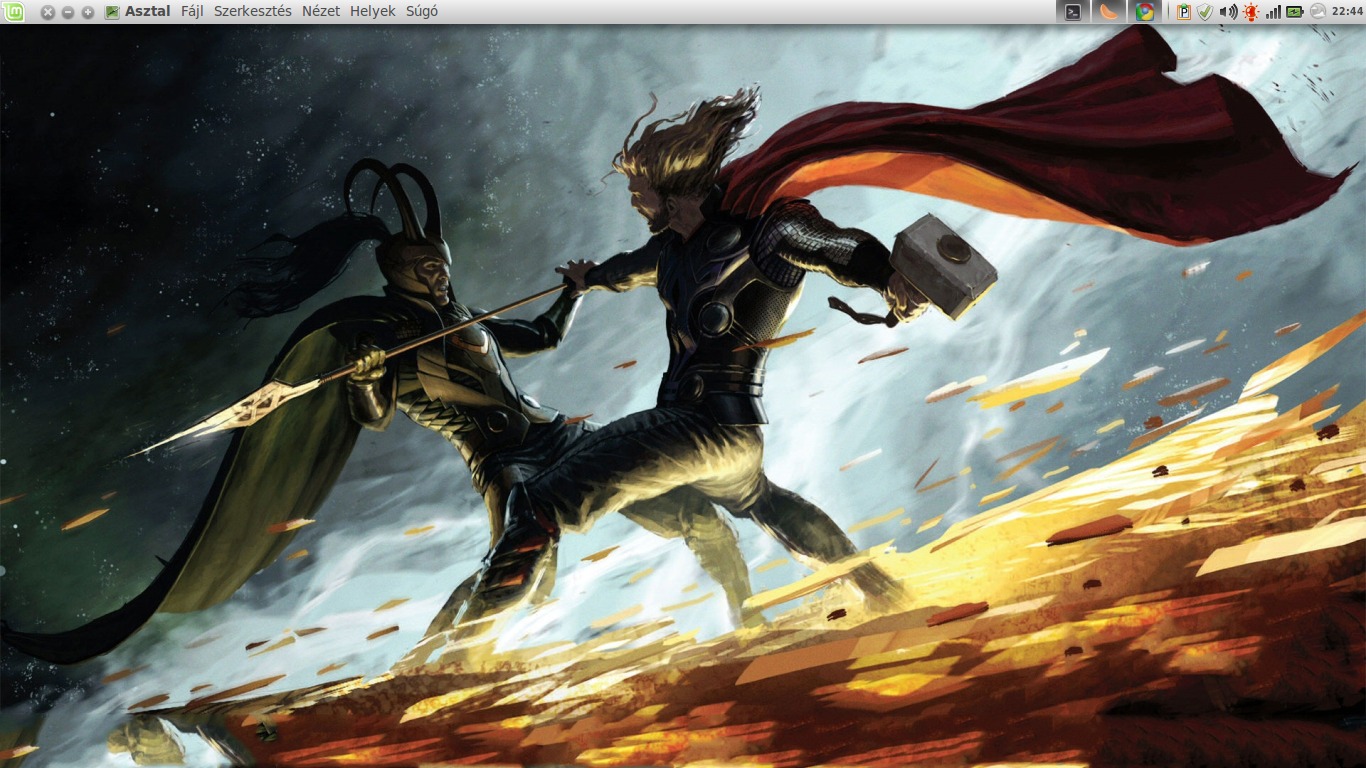This screenshot has height=768, width=1366.
Task: Click the Asztal desktop icon beside title
Action: 112,12
